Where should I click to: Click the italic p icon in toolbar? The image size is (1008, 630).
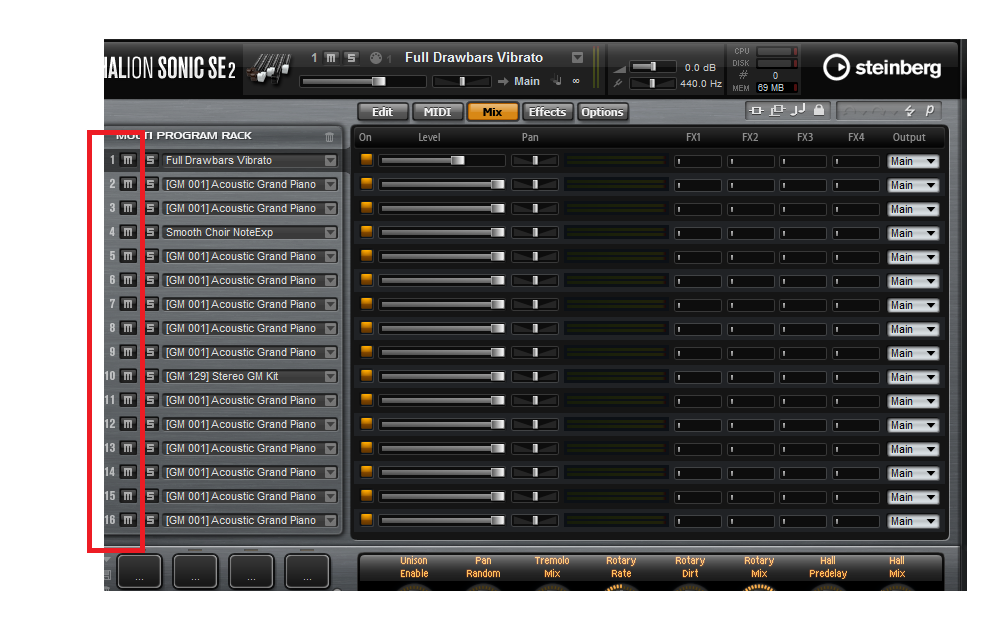[x=930, y=111]
